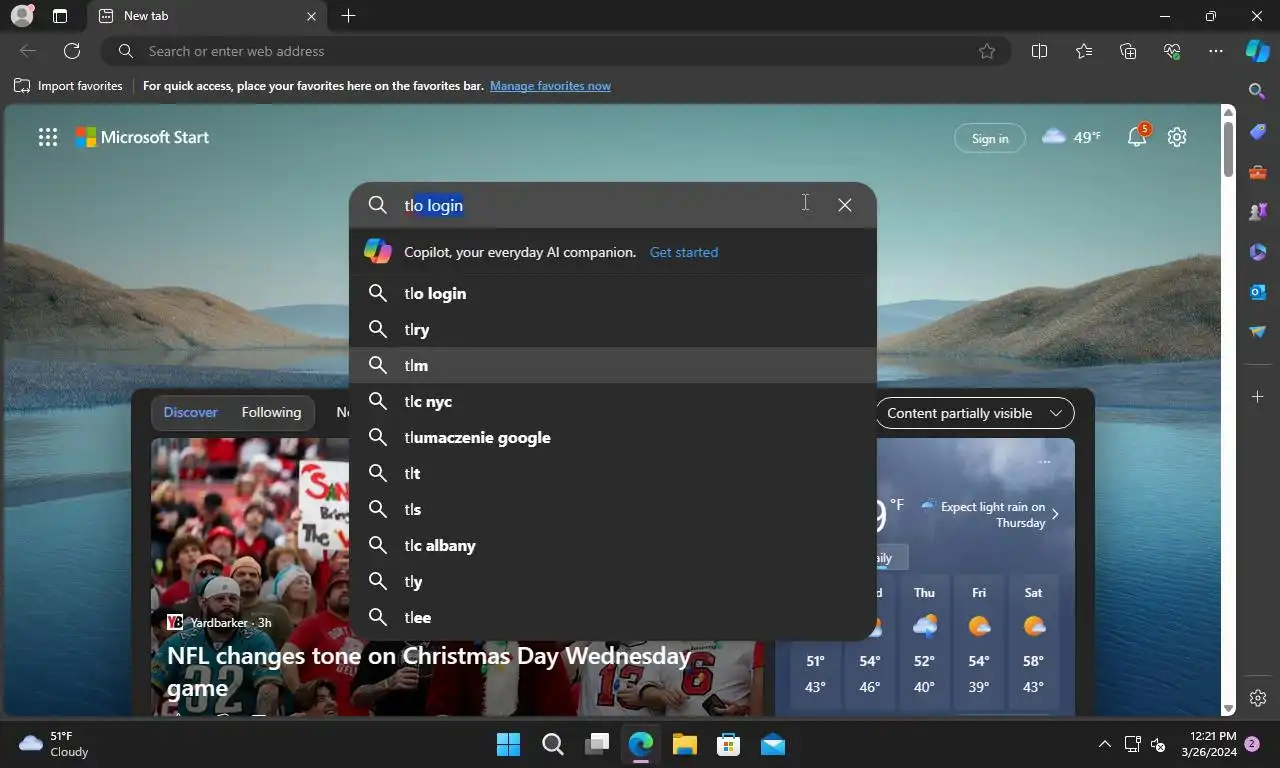Image resolution: width=1280 pixels, height=768 pixels.
Task: Show hidden tray icons chevron
Action: click(x=1104, y=744)
